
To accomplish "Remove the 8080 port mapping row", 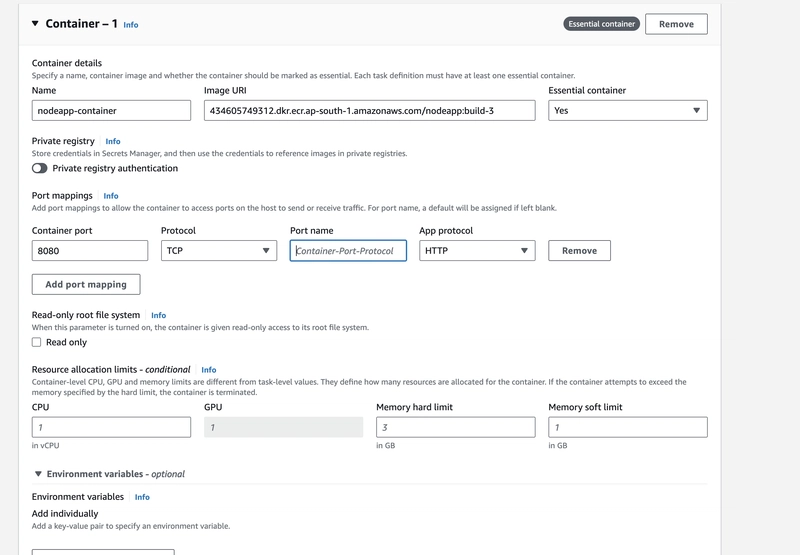I will [x=579, y=251].
